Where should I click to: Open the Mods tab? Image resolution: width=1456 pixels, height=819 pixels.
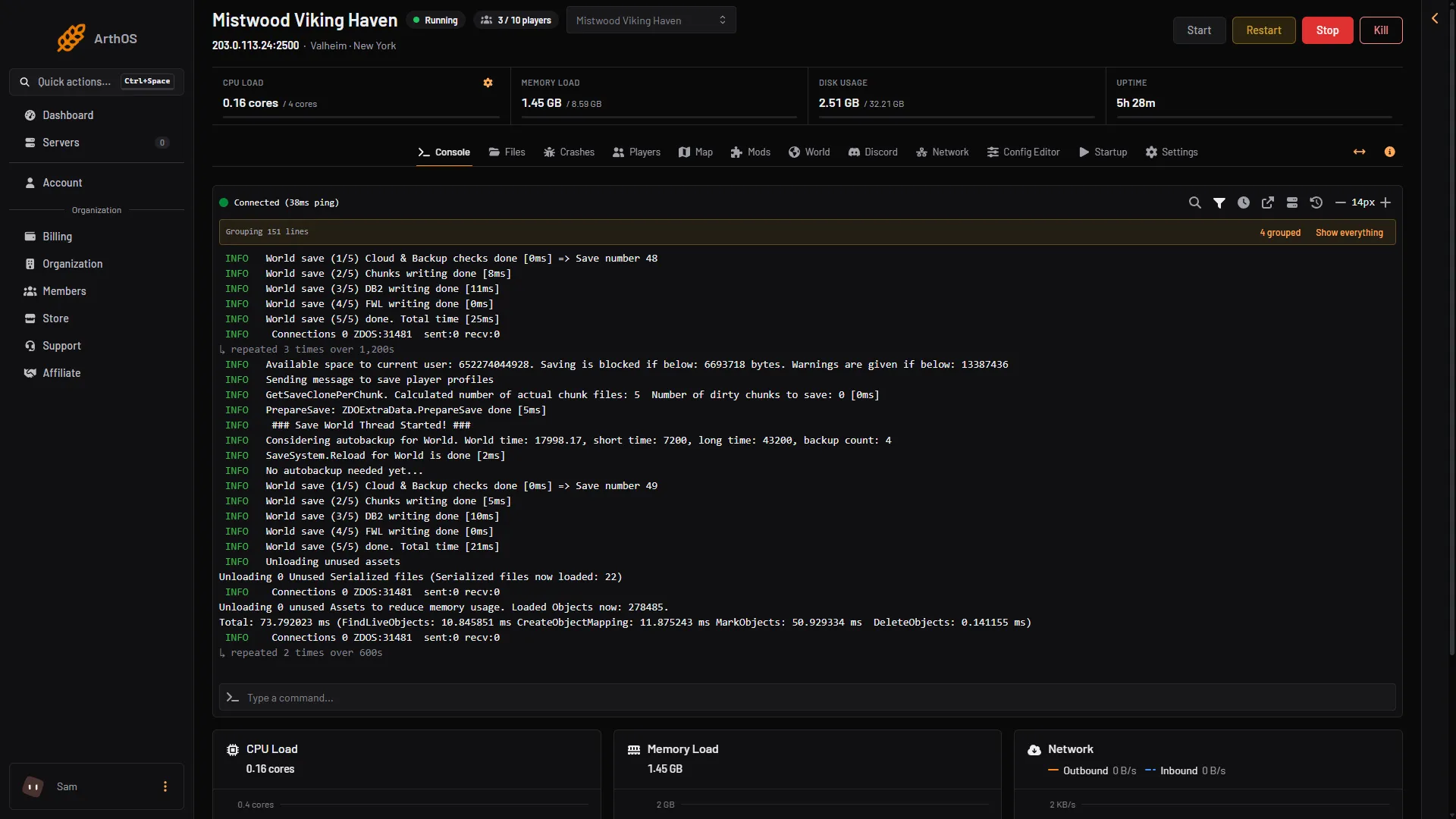point(750,152)
